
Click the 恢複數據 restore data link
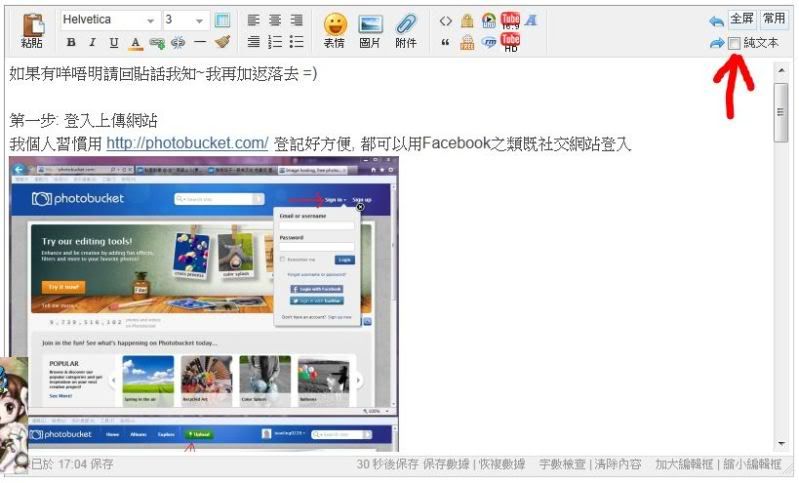(501, 464)
